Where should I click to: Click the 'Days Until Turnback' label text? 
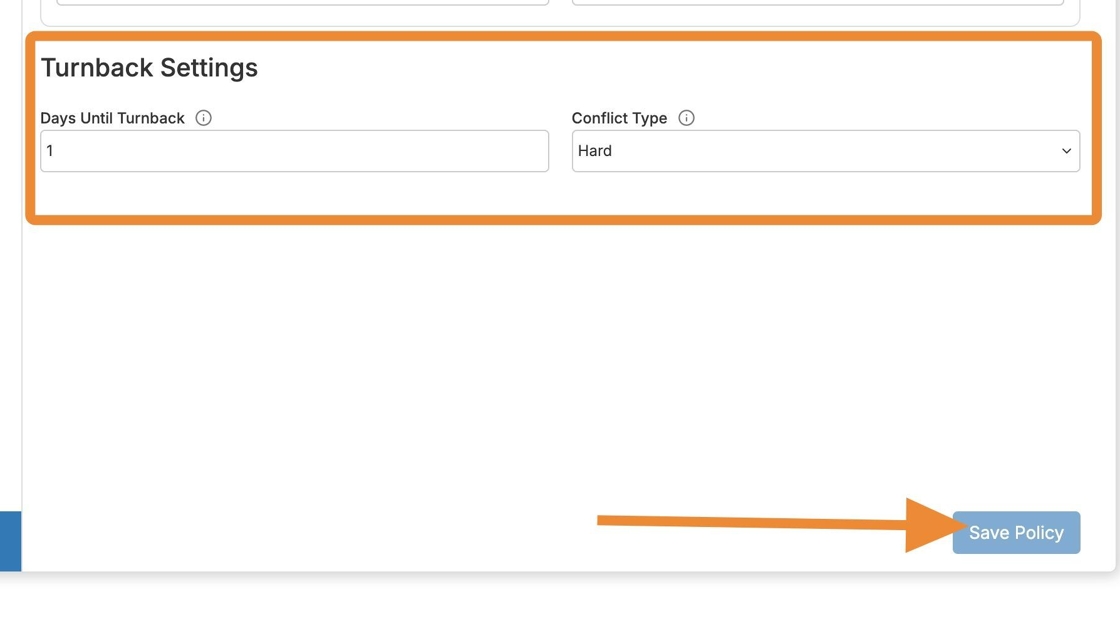112,118
